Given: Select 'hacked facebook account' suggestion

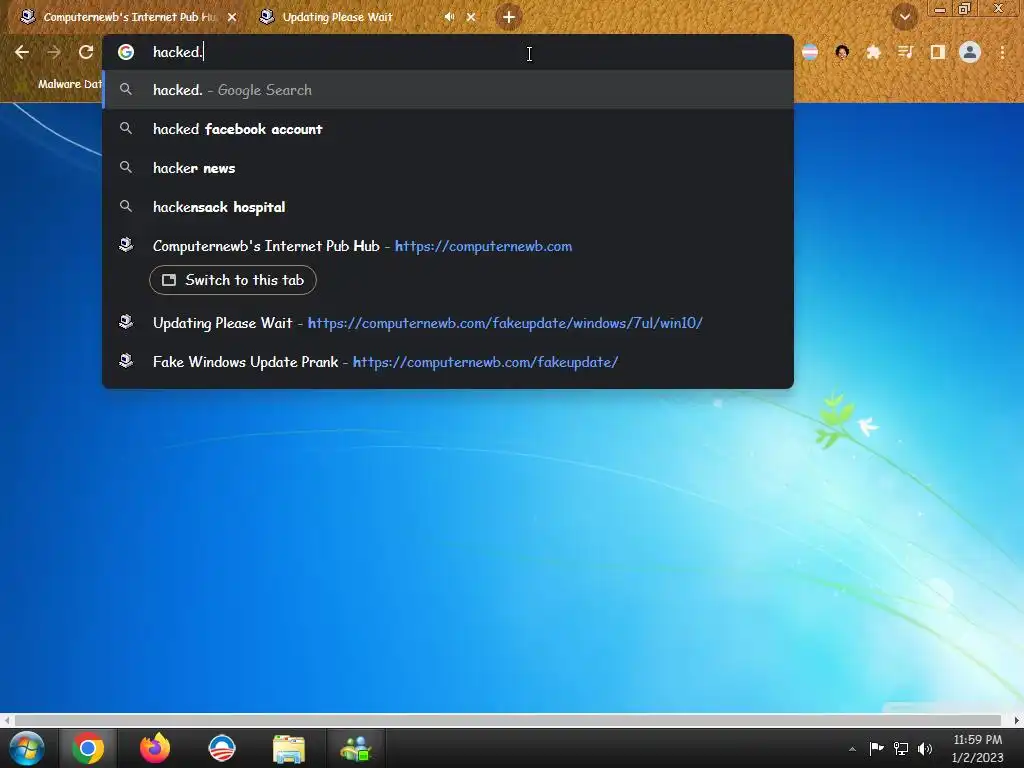Looking at the screenshot, I should coord(448,129).
